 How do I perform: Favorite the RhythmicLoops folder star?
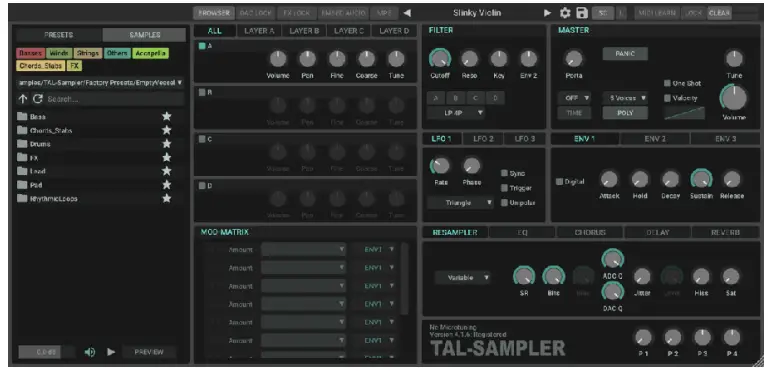tap(167, 199)
